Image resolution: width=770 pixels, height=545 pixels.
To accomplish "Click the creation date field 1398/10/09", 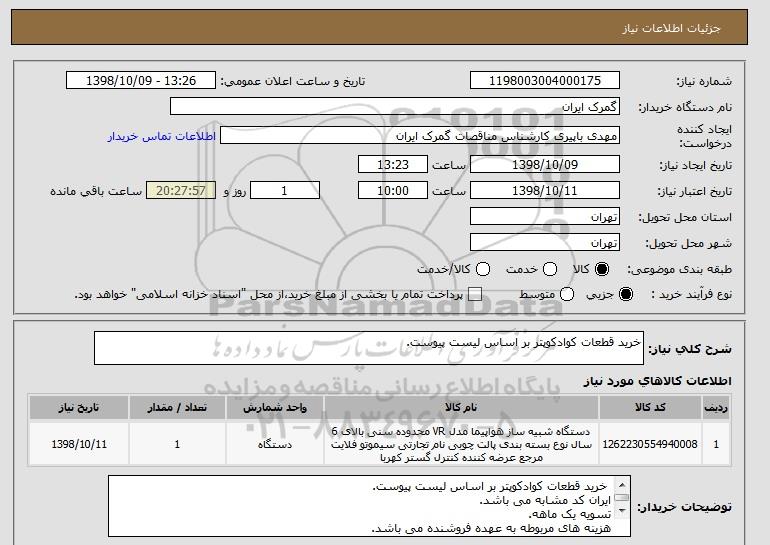I will pyautogui.click(x=545, y=164).
